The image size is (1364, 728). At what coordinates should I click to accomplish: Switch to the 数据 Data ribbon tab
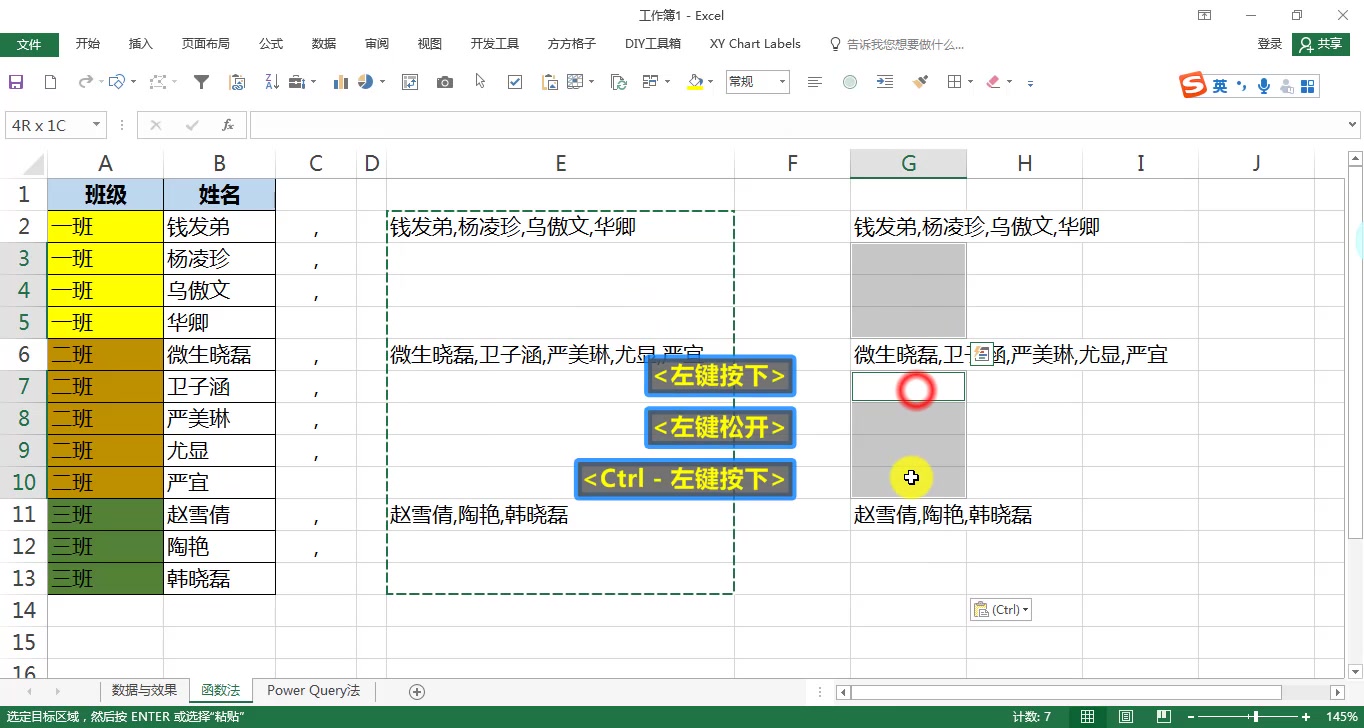[324, 44]
